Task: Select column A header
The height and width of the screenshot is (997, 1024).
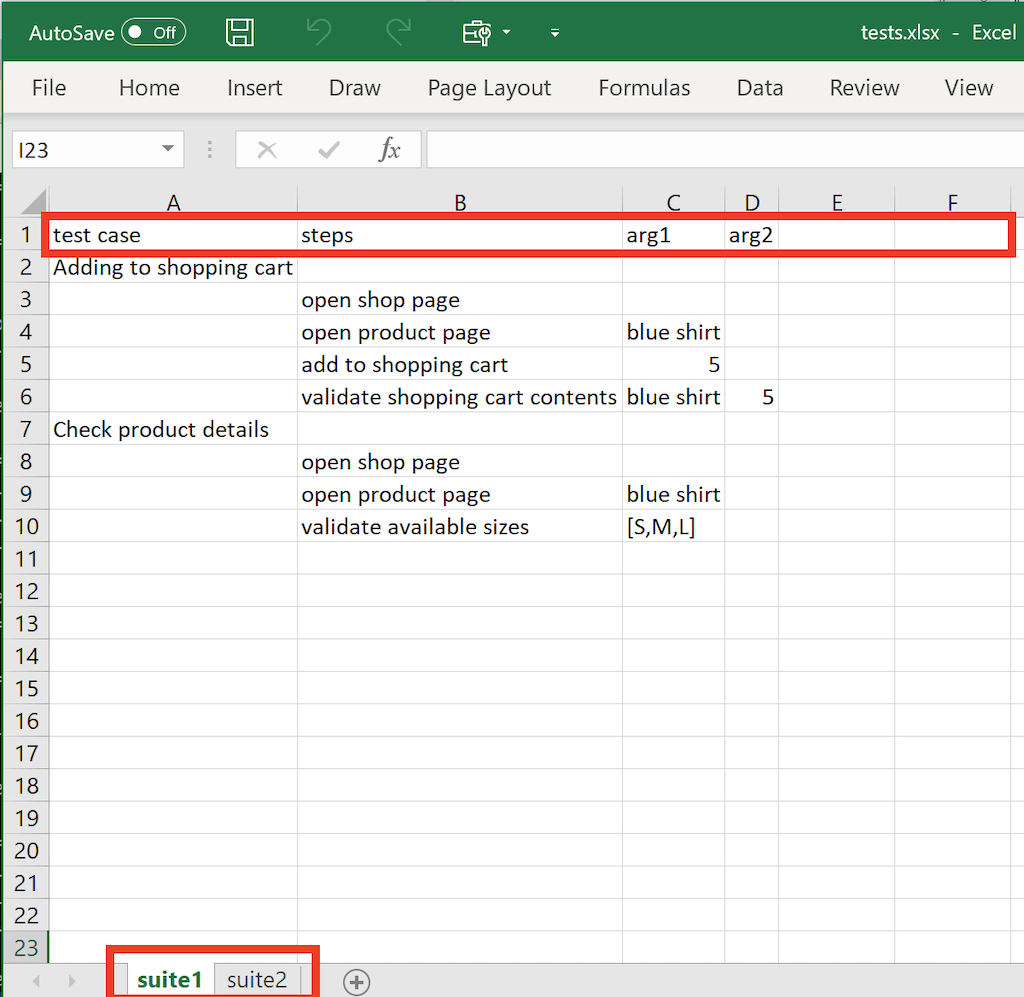Action: tap(173, 202)
